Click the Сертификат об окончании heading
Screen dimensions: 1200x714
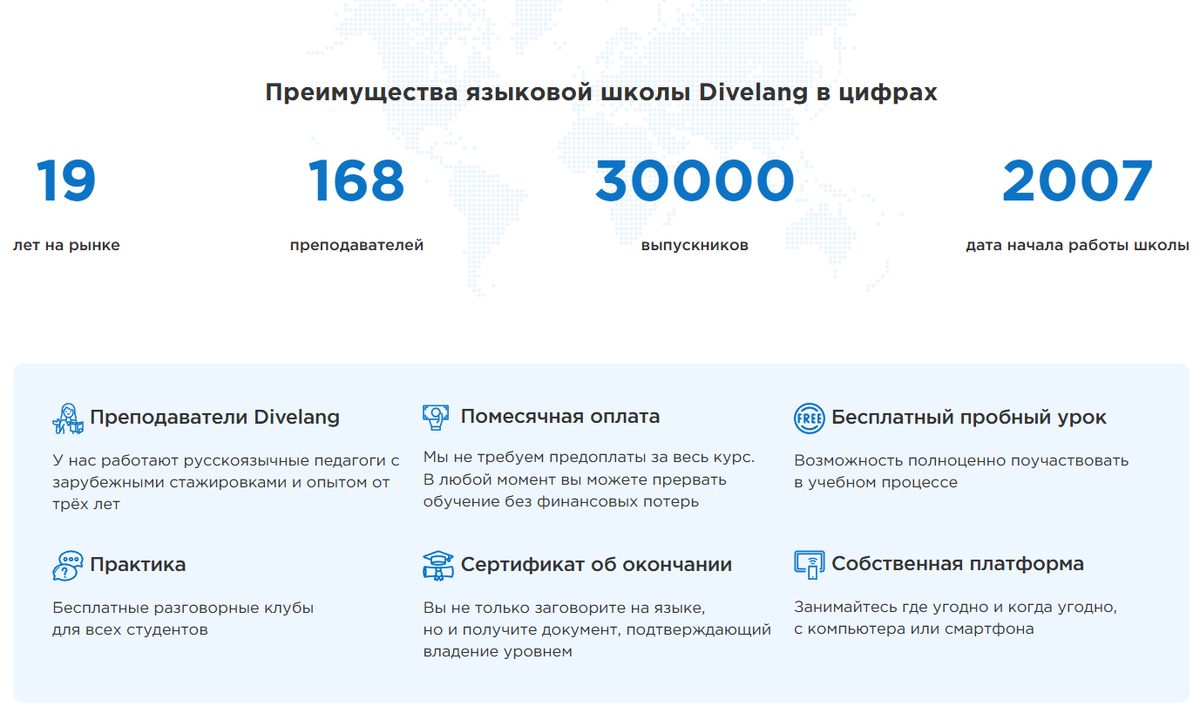coord(596,564)
